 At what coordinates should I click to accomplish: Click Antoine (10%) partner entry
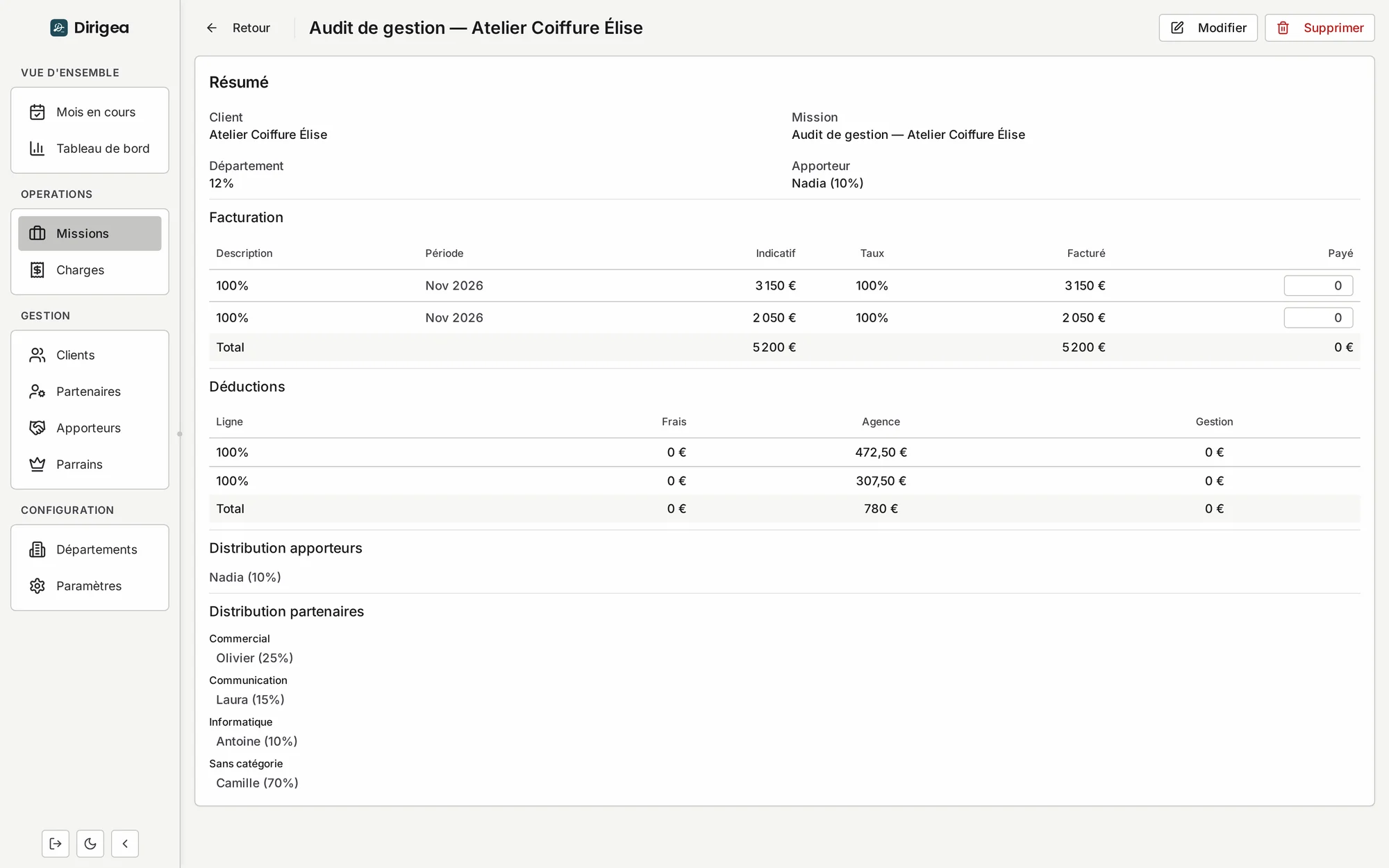256,741
